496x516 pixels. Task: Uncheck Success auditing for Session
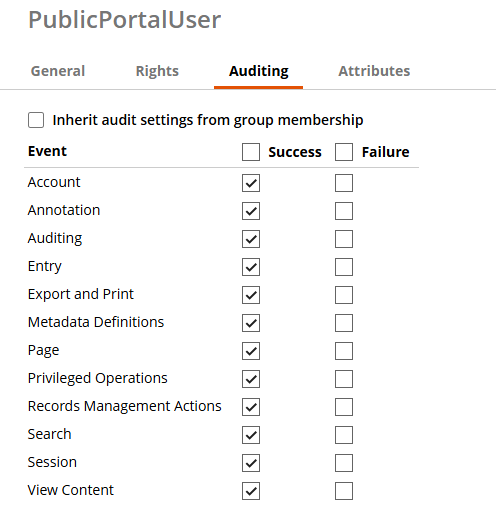pos(251,463)
